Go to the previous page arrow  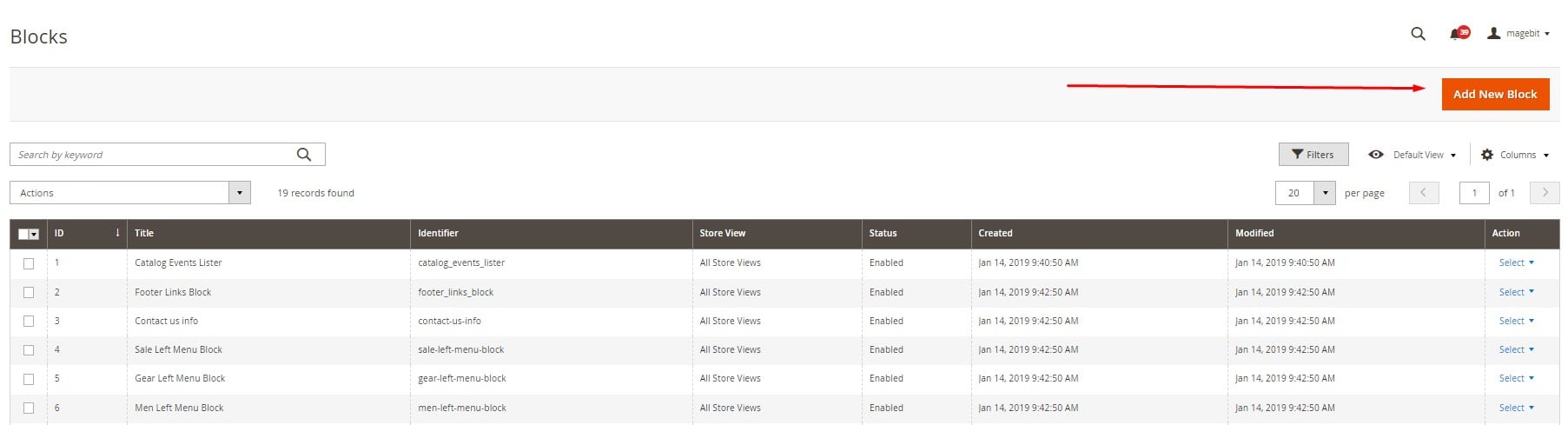point(1424,193)
